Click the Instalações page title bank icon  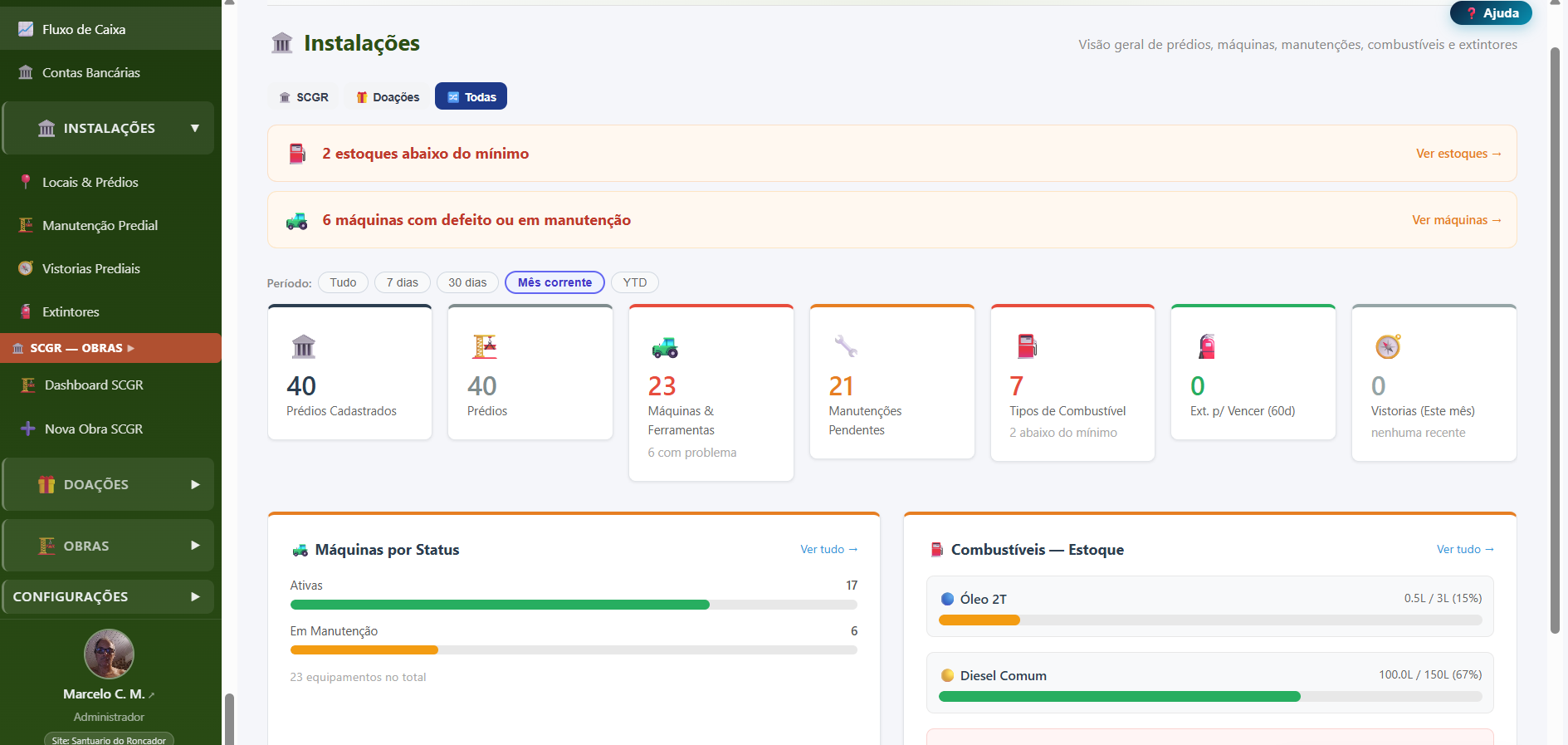pos(282,43)
